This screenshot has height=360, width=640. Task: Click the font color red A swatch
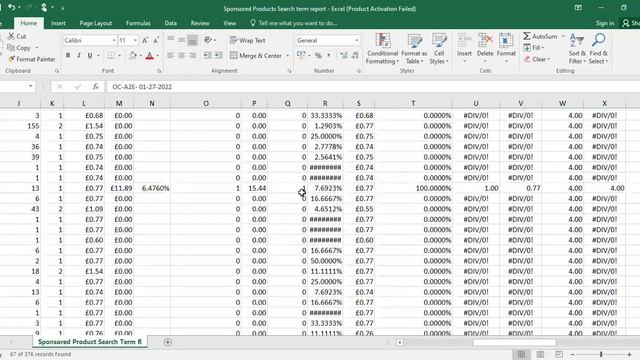(x=149, y=56)
